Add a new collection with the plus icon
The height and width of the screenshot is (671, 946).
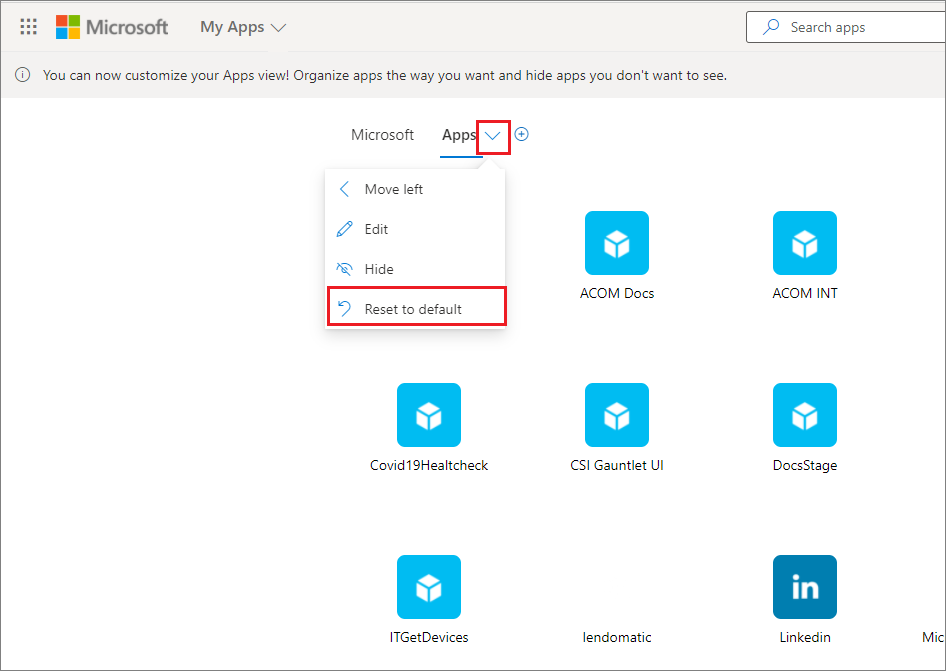[x=521, y=133]
